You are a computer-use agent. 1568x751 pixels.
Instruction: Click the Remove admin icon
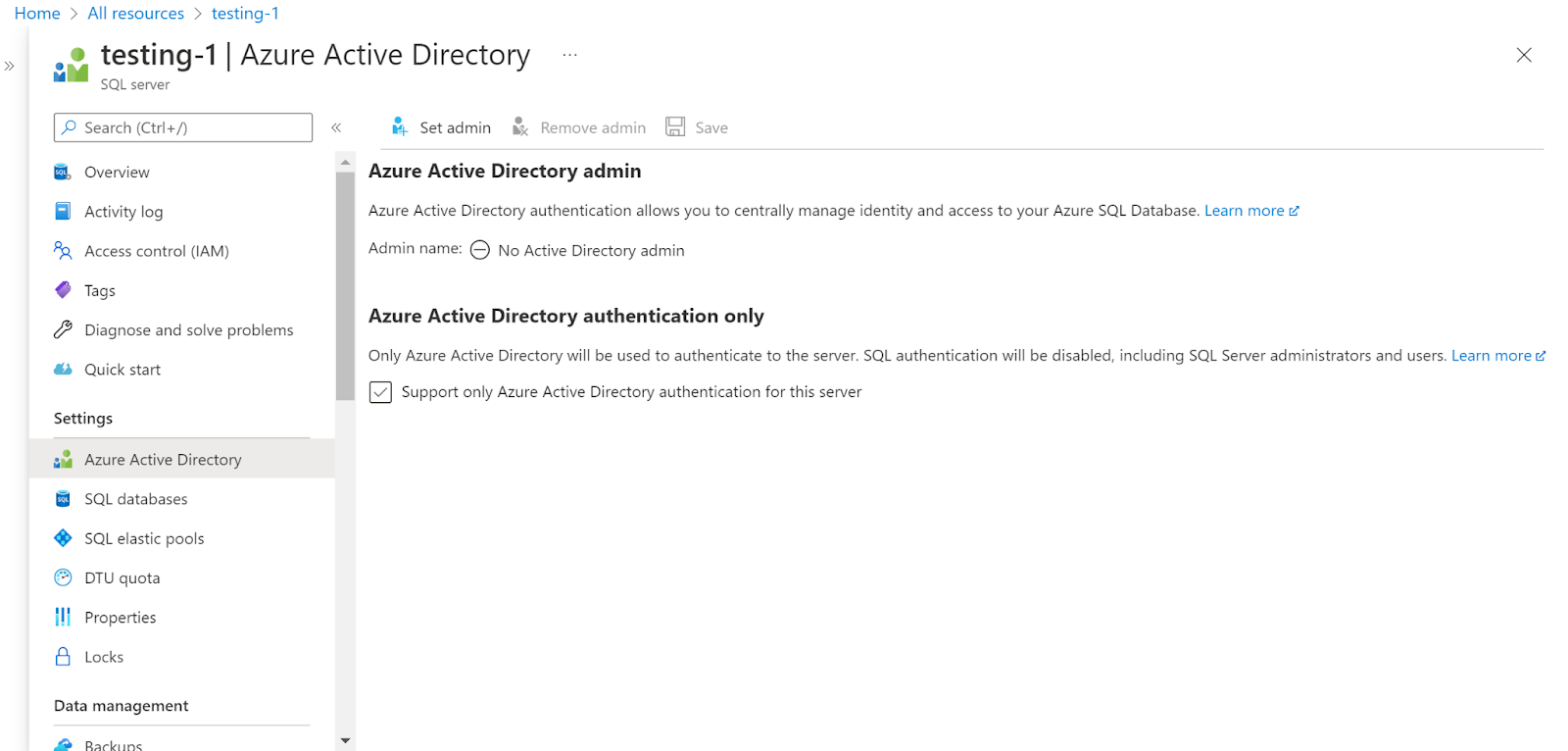coord(520,127)
